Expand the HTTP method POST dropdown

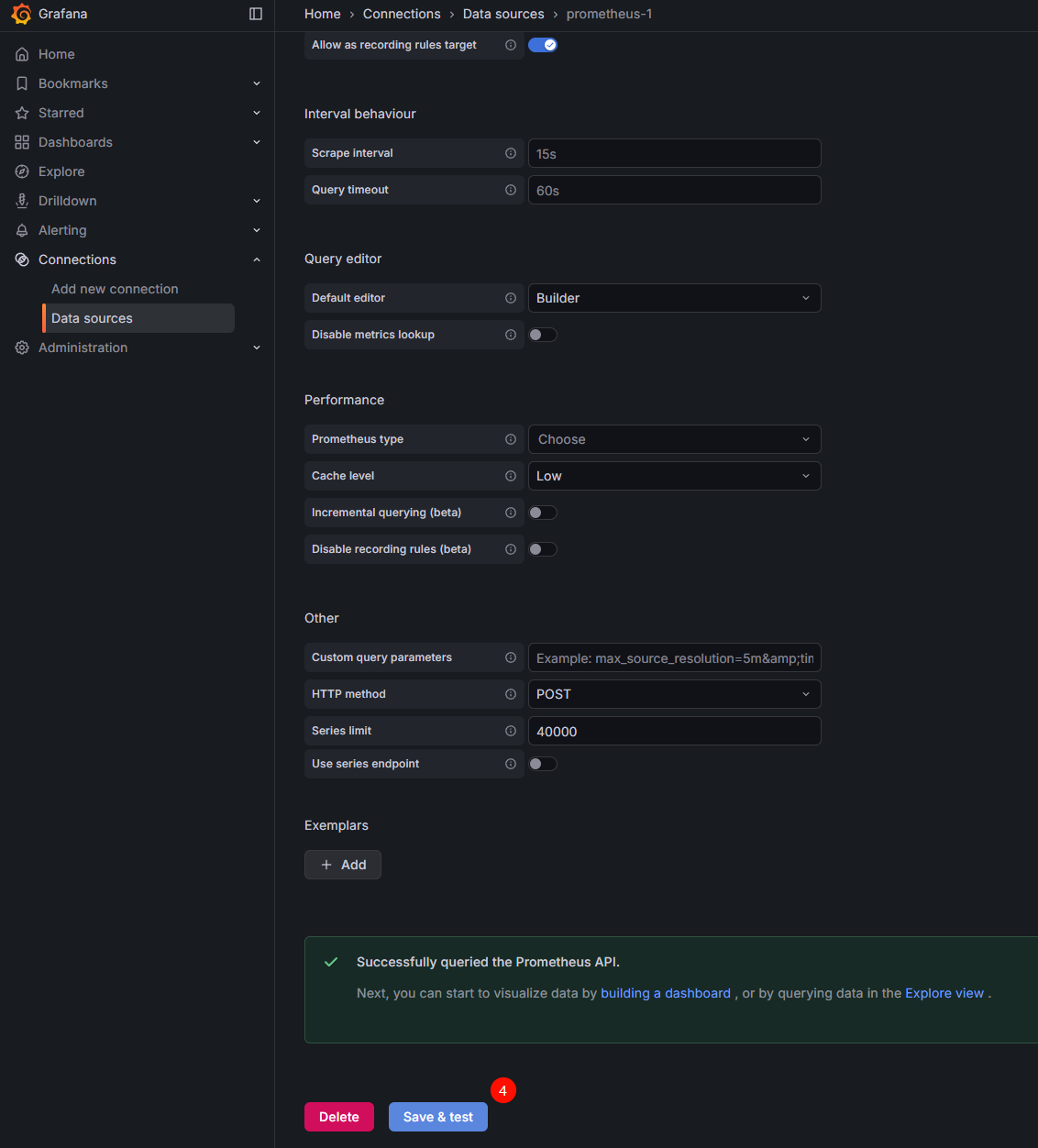674,694
